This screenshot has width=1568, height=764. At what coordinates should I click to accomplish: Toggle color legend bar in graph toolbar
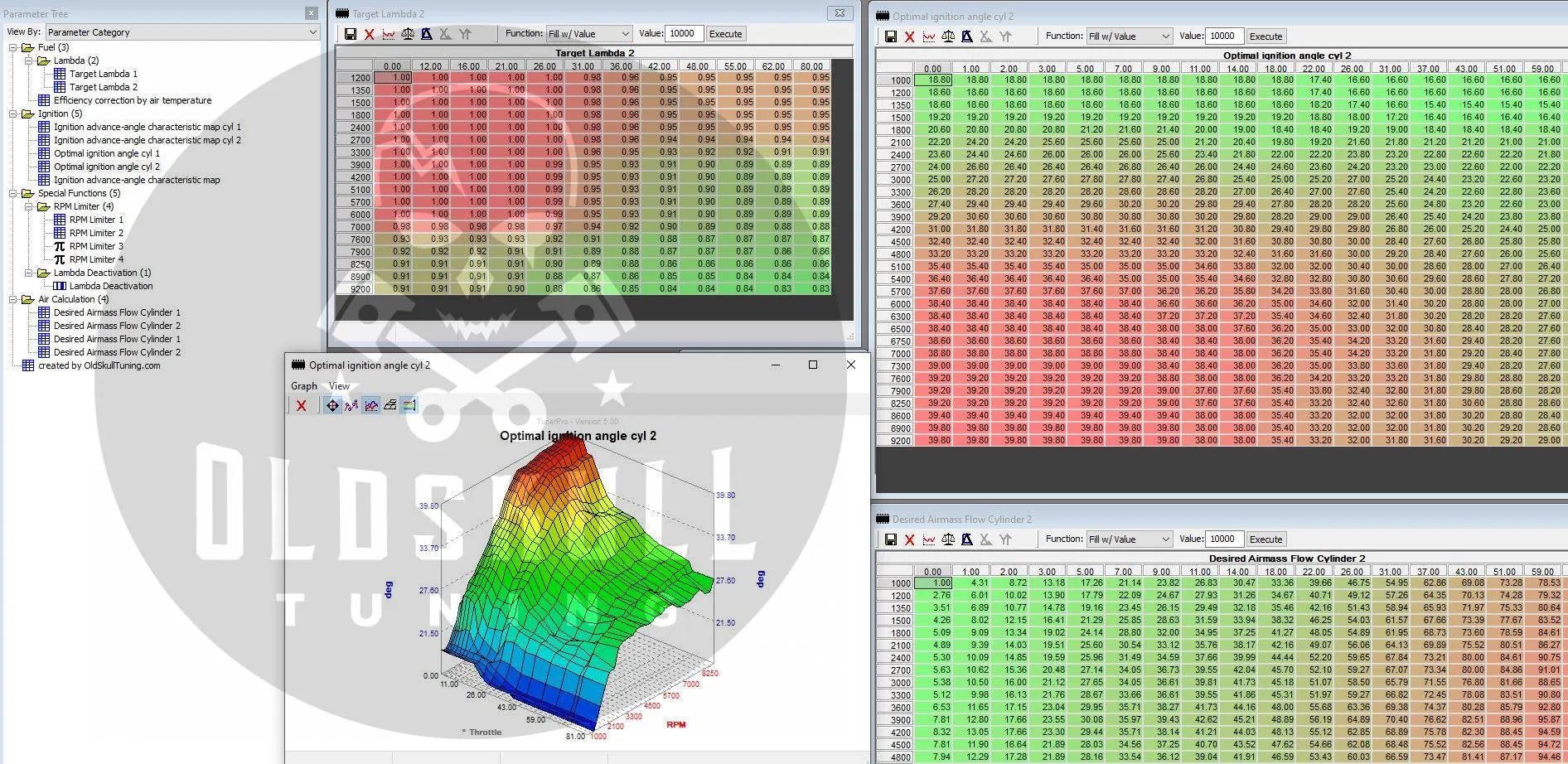(409, 405)
